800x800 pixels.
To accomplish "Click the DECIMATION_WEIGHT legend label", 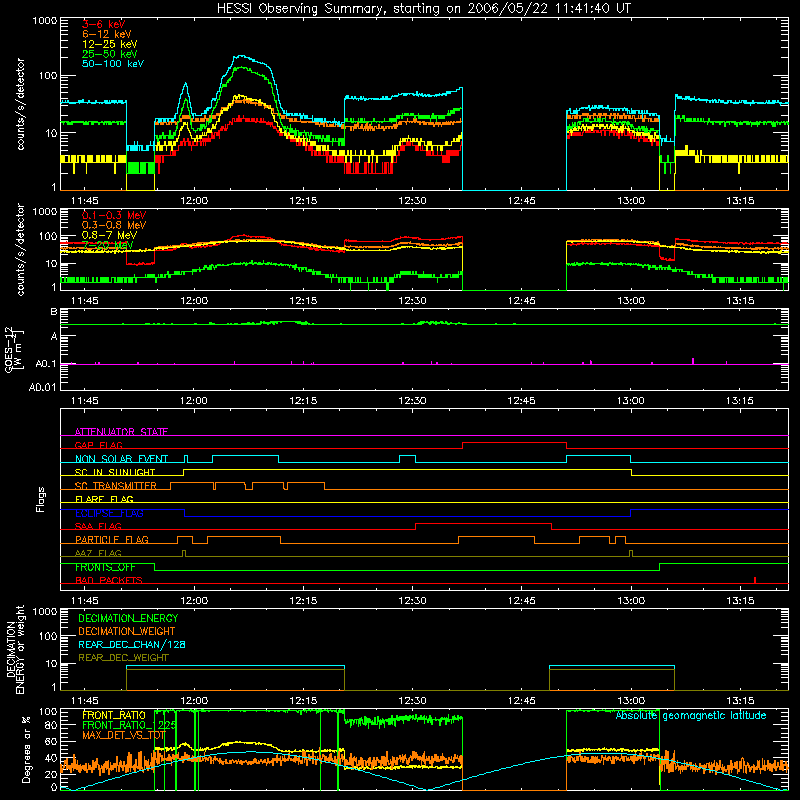I will pos(127,631).
